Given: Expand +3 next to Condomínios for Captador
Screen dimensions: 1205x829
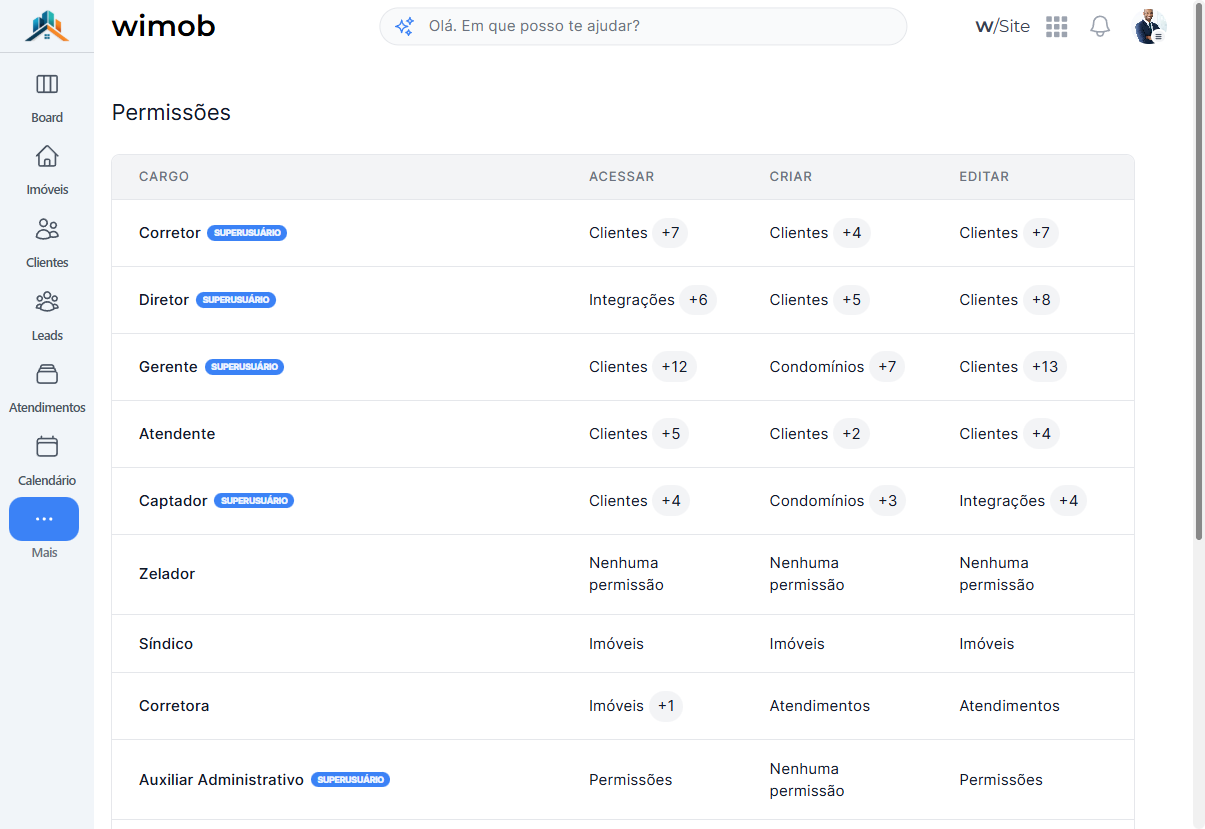Looking at the screenshot, I should point(888,501).
